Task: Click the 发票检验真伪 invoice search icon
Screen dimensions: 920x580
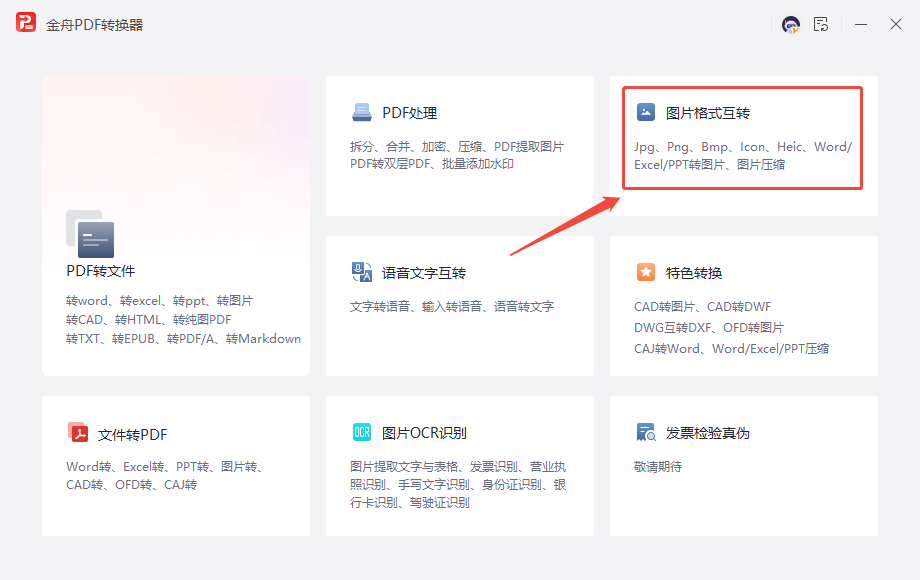Action: [646, 432]
